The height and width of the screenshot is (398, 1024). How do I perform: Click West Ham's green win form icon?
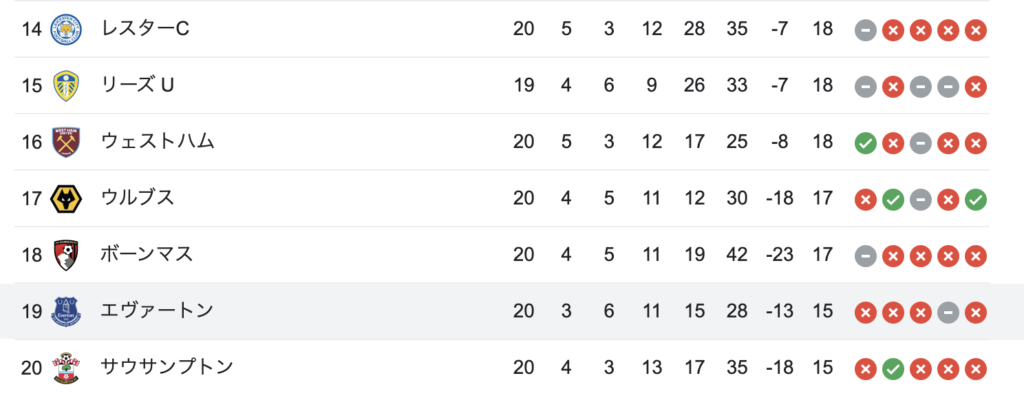point(865,143)
